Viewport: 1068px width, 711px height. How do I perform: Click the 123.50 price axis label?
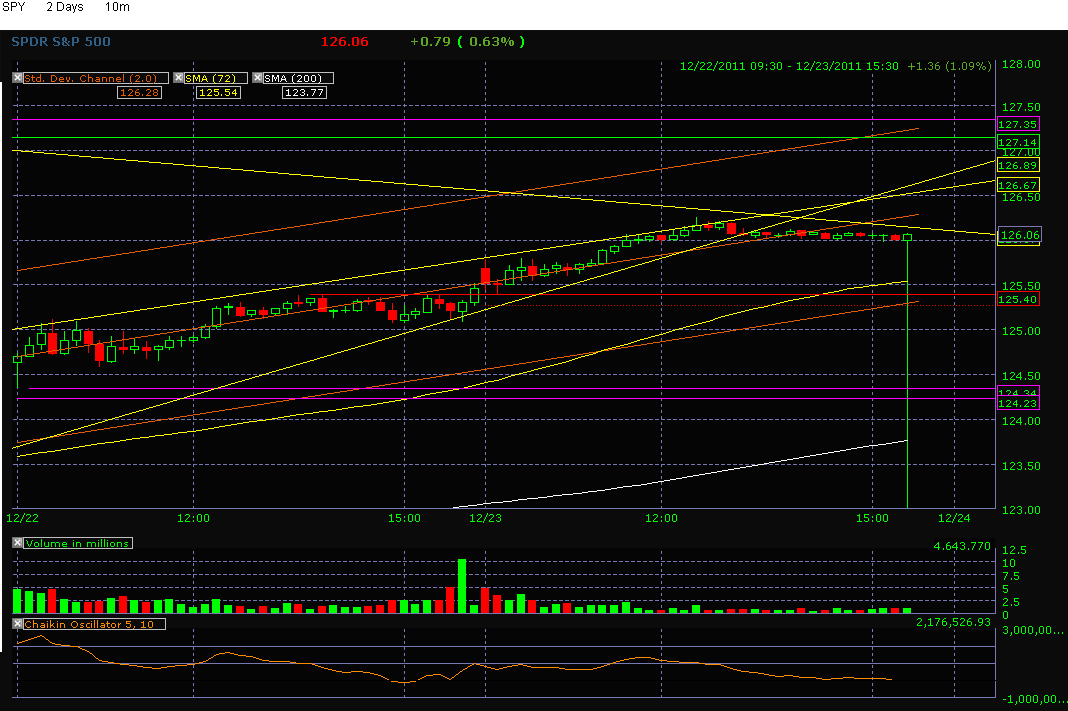(x=1021, y=466)
